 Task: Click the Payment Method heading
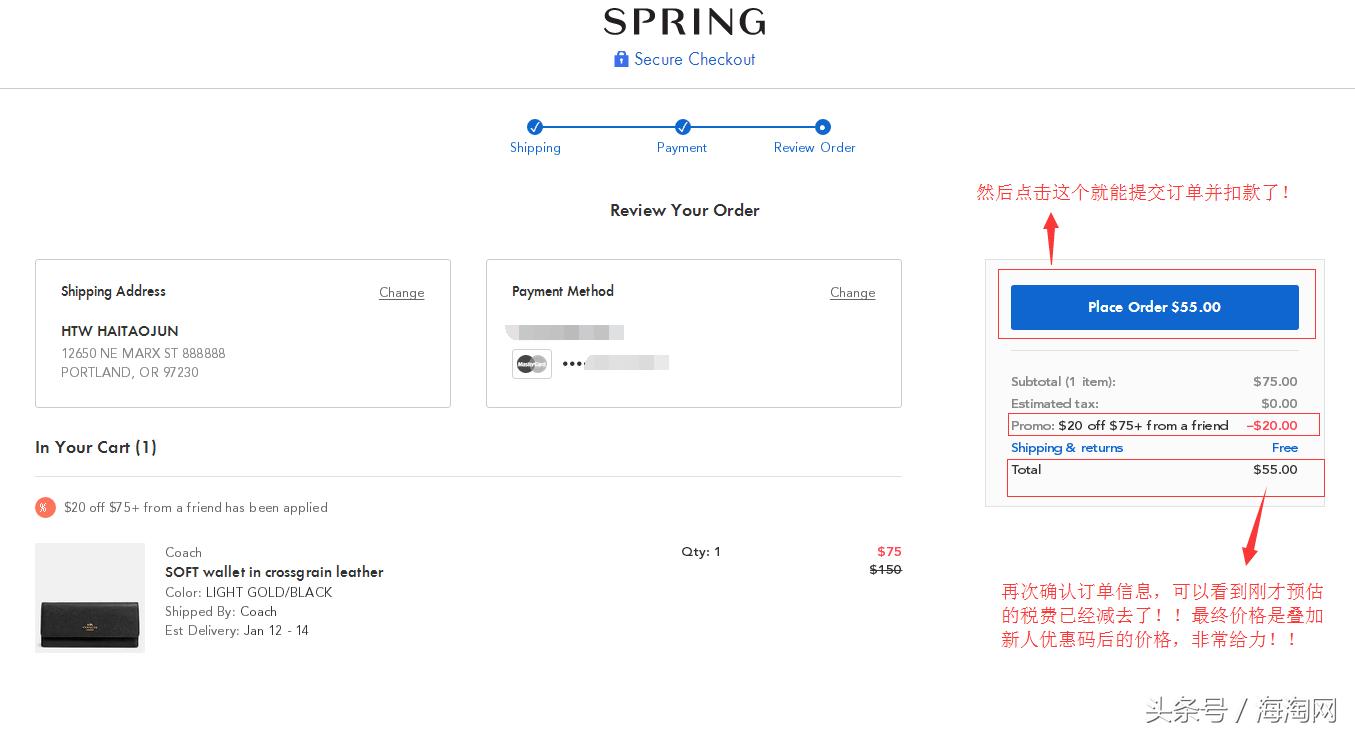pos(563,291)
